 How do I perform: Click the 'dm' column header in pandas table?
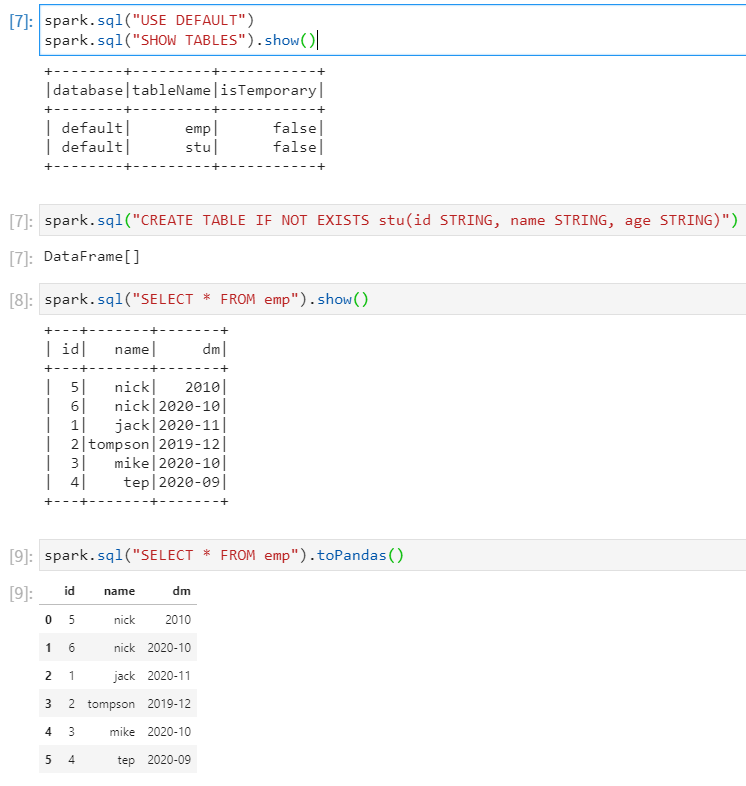coord(181,591)
